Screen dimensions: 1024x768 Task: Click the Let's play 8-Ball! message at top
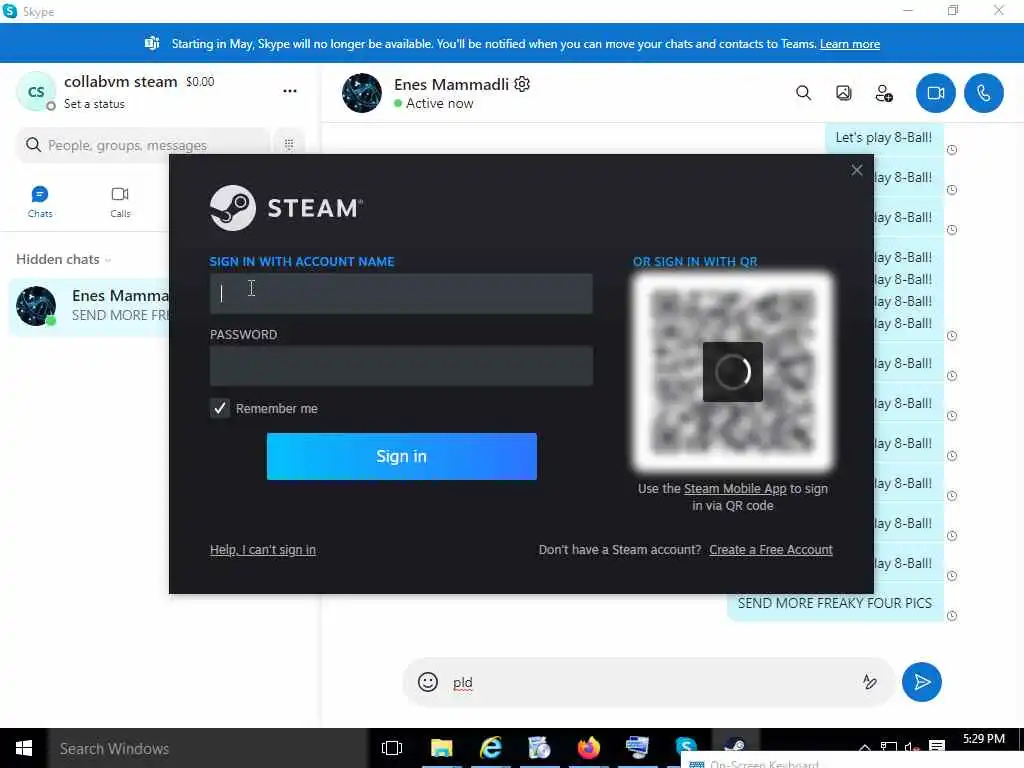pyautogui.click(x=884, y=138)
